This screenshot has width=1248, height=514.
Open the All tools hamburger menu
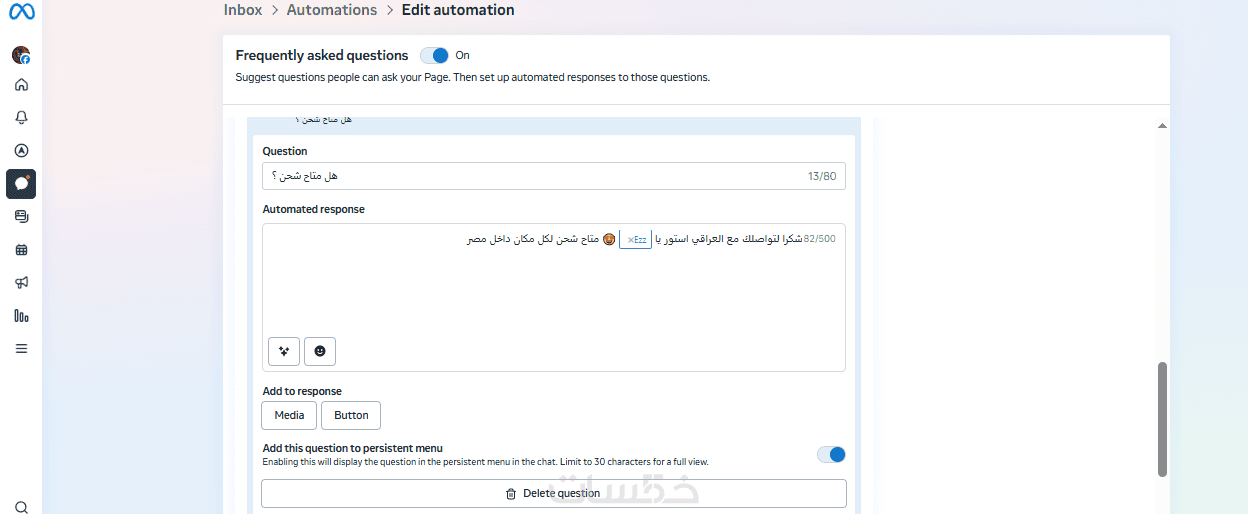pos(21,349)
